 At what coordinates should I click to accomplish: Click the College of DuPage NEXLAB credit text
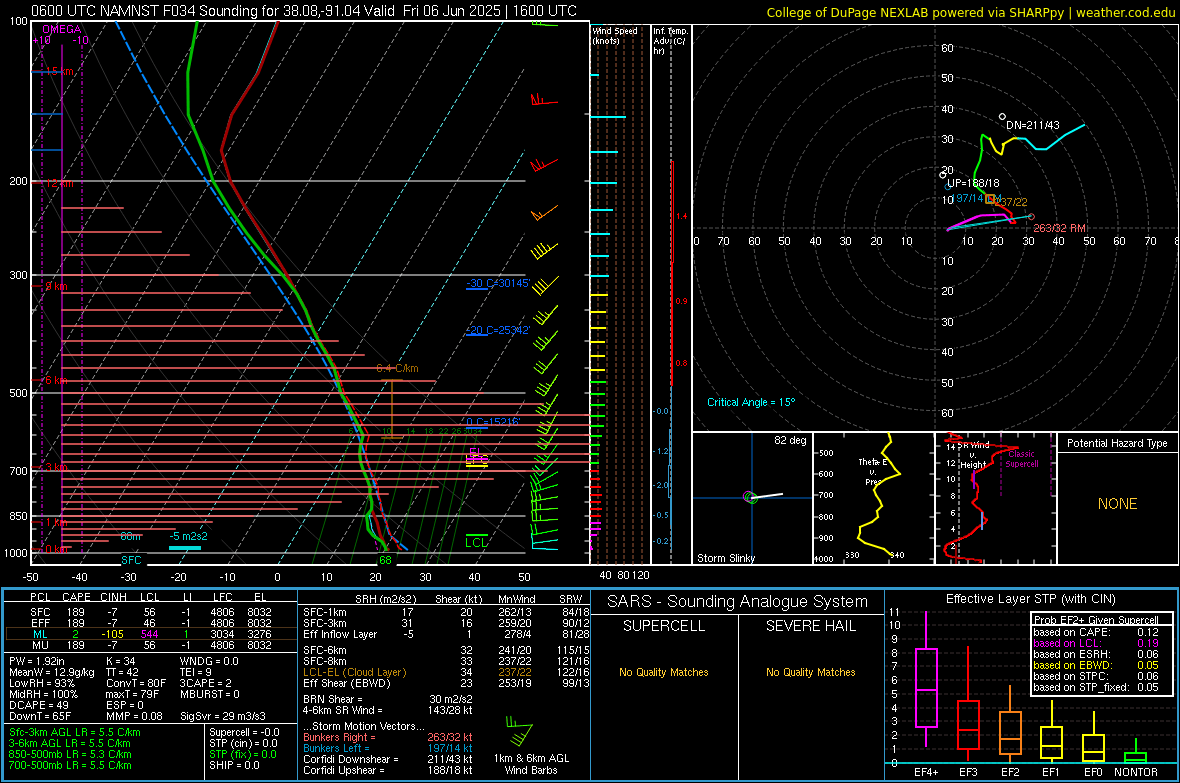tap(971, 12)
